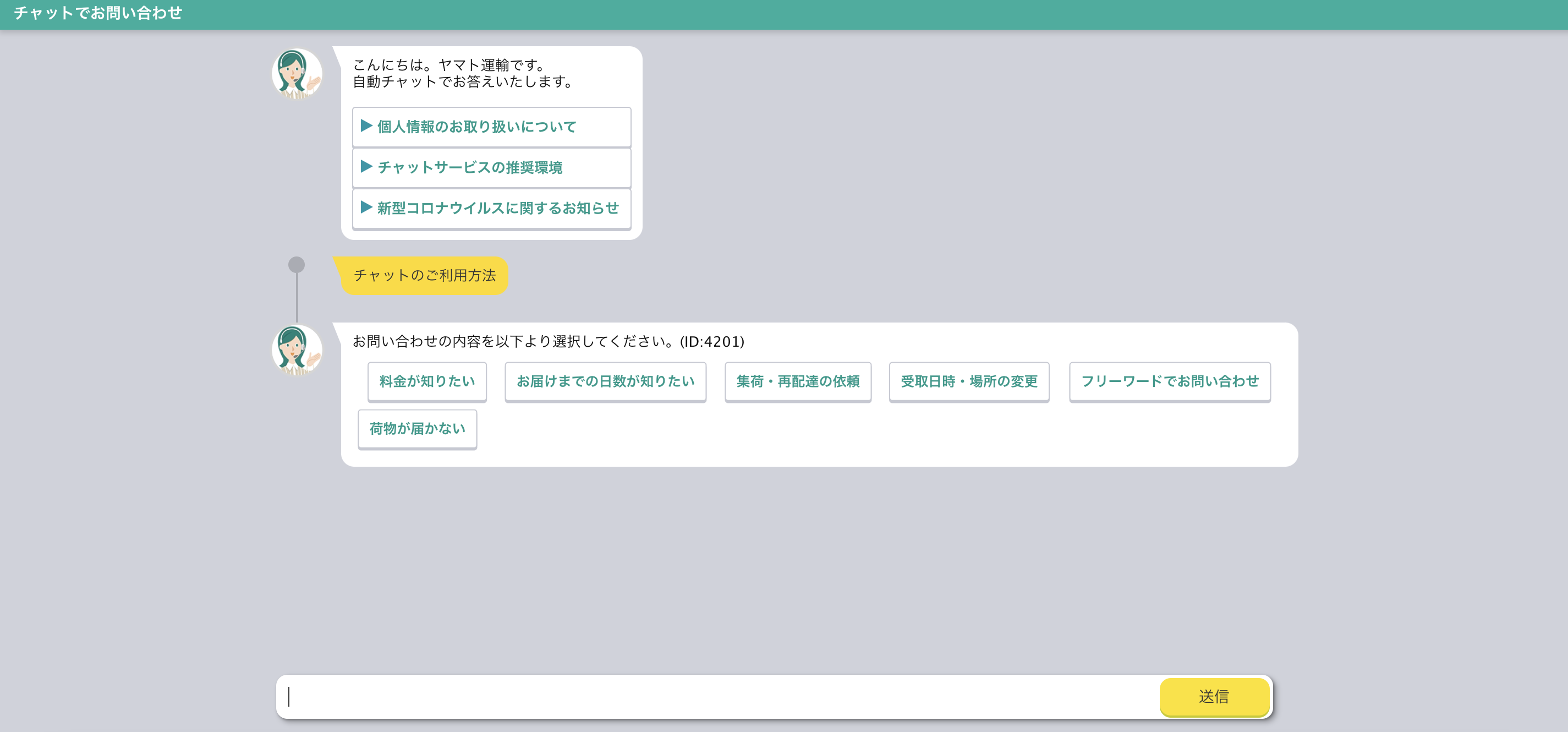Choose 受取日時・場所の変更 option
1568x732 pixels.
pos(968,381)
